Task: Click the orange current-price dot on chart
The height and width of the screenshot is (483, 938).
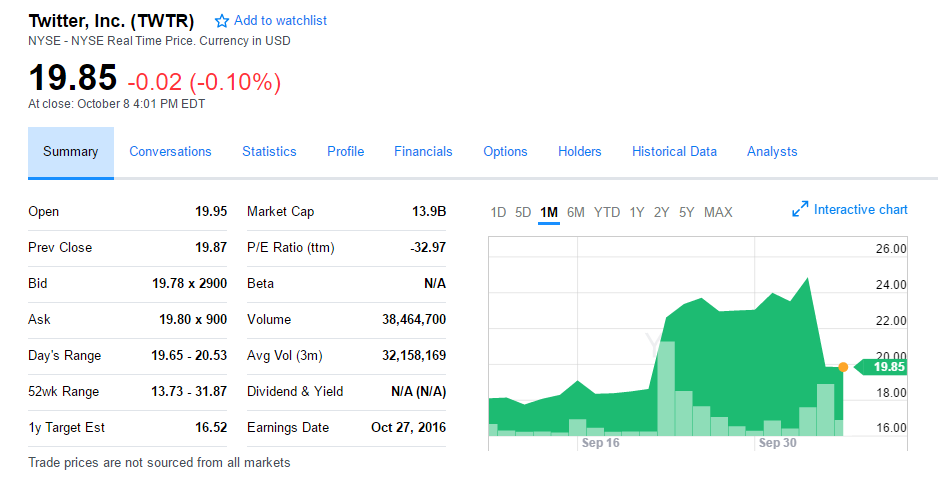Action: [843, 367]
